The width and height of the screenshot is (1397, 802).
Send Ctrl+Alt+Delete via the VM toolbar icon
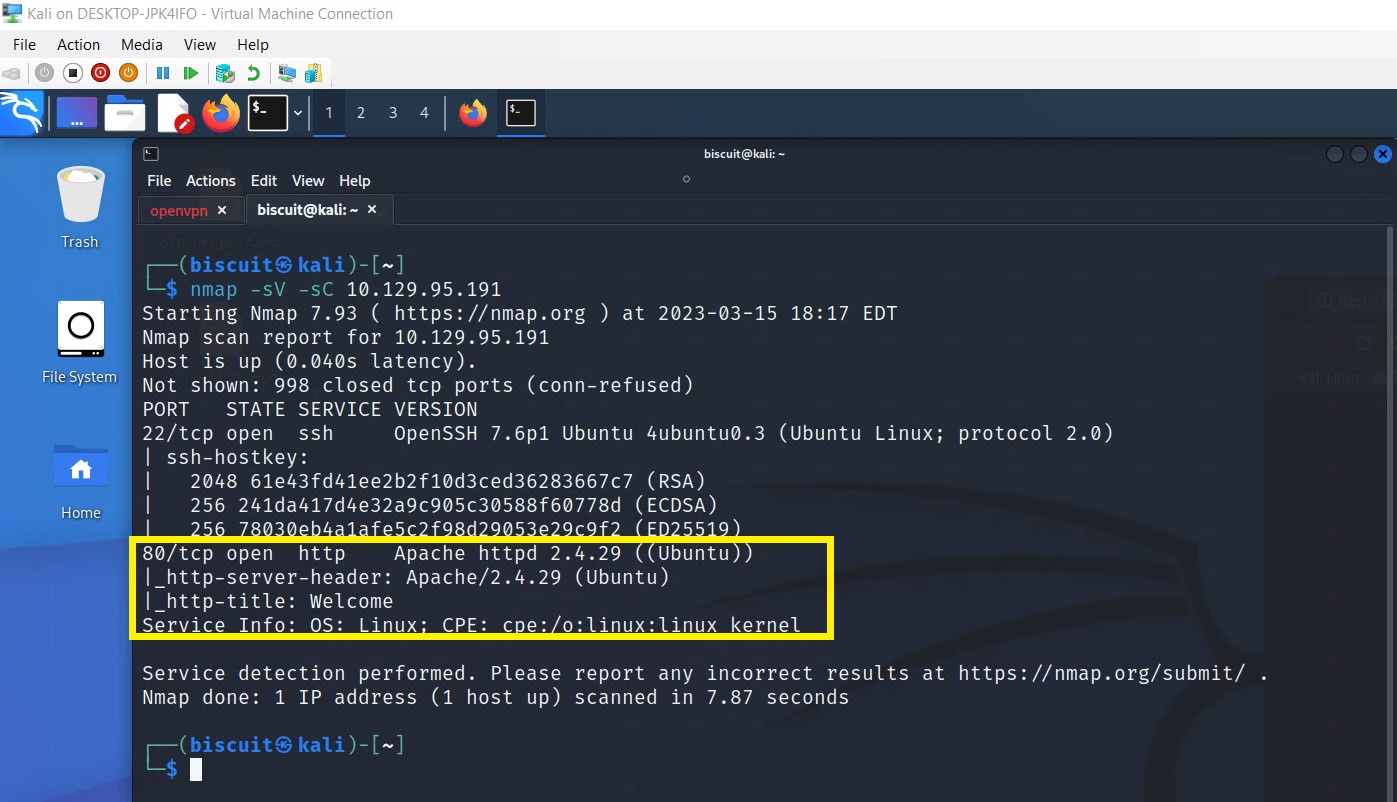[11, 73]
